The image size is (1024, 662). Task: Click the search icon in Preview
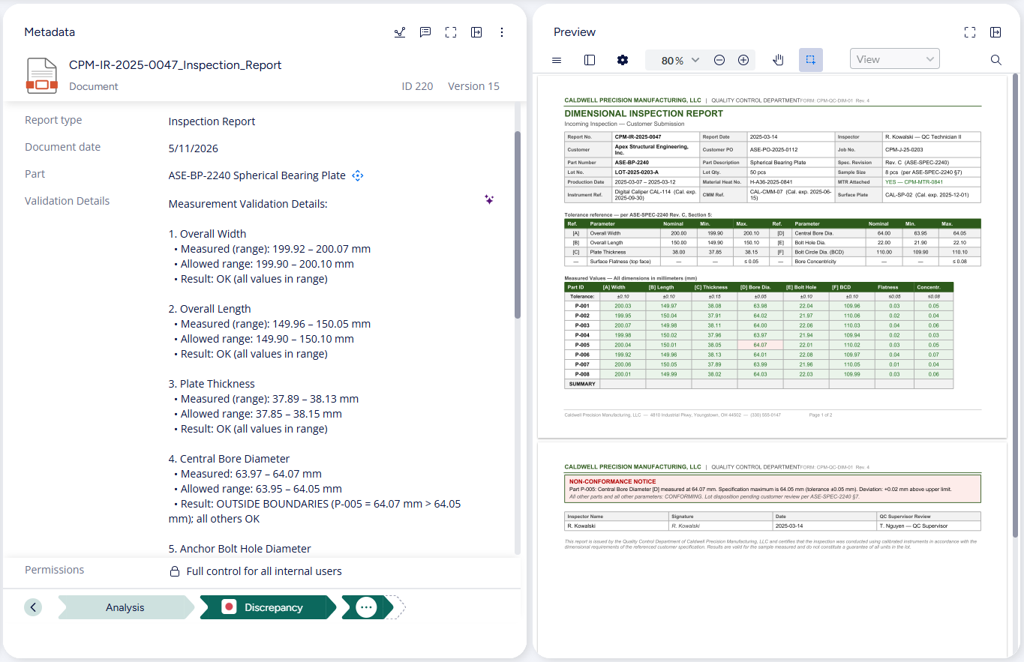click(x=995, y=60)
